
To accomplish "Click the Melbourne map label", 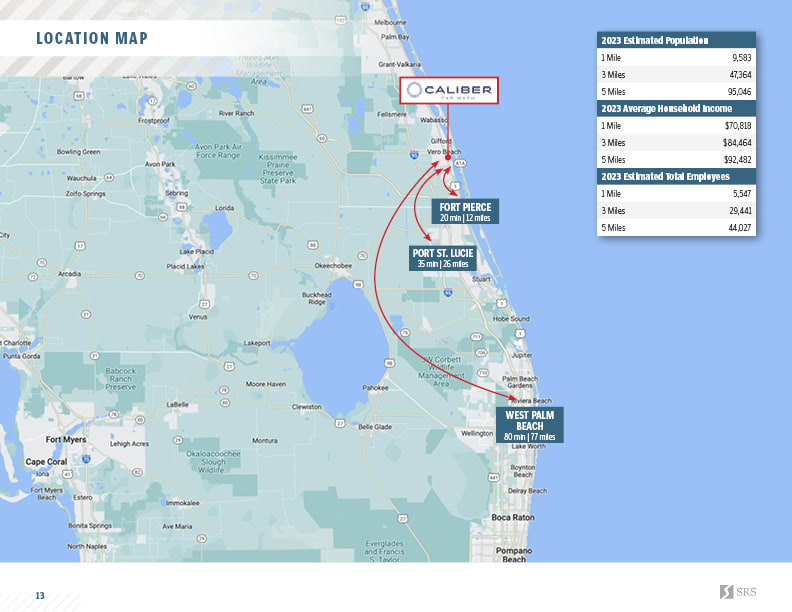I will point(390,23).
